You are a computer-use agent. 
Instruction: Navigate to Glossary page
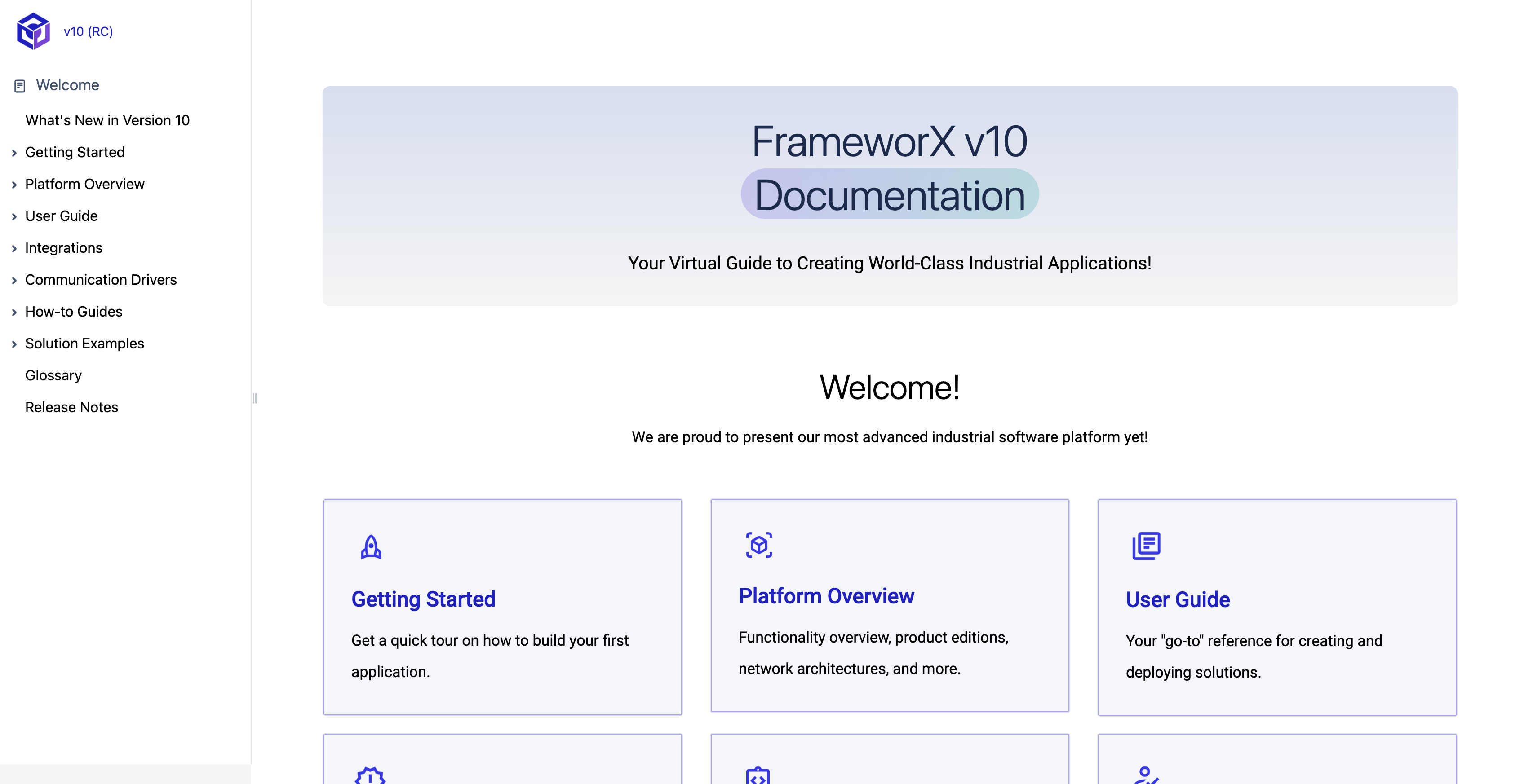click(x=53, y=374)
